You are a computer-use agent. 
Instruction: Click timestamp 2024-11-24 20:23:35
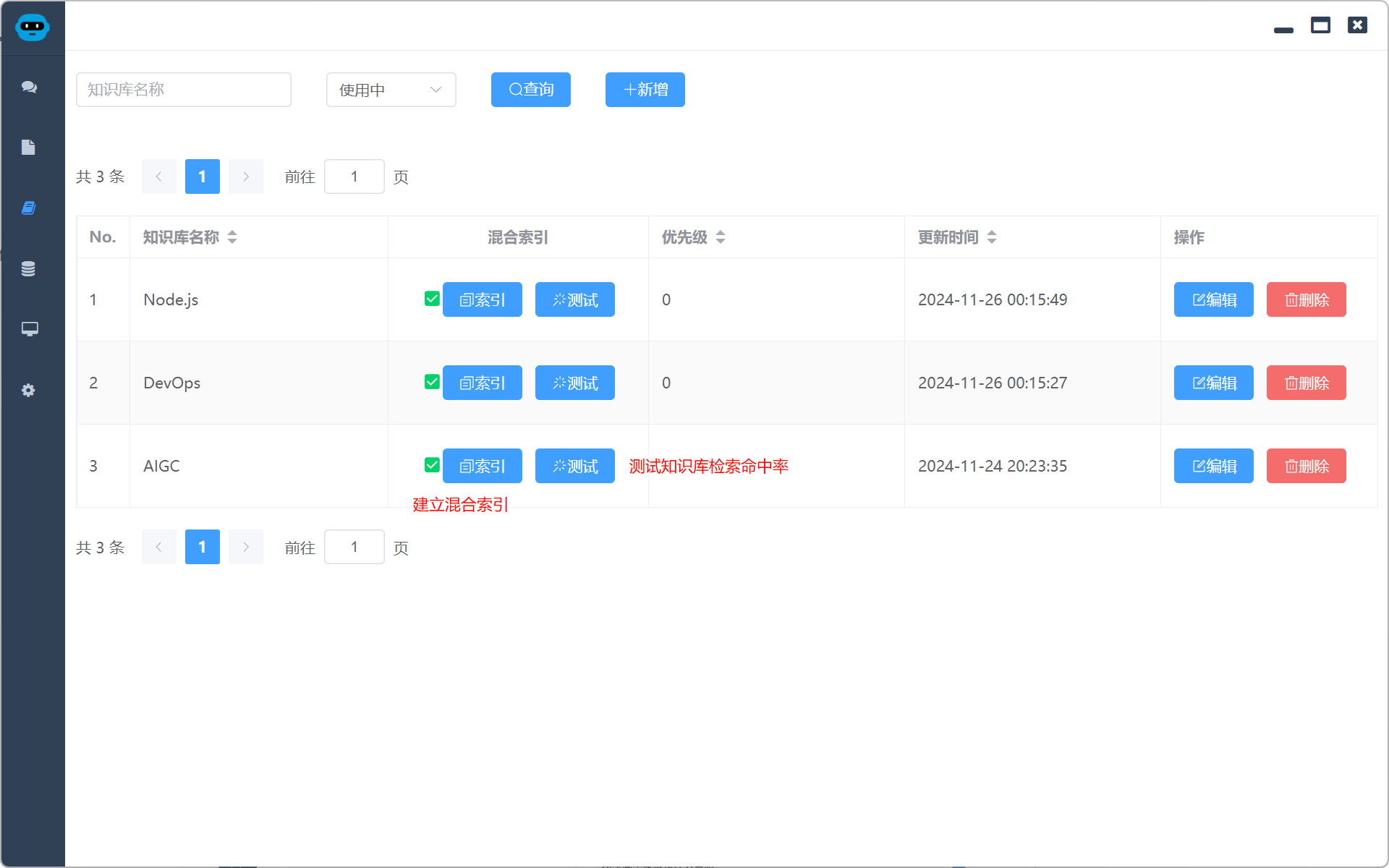(993, 466)
